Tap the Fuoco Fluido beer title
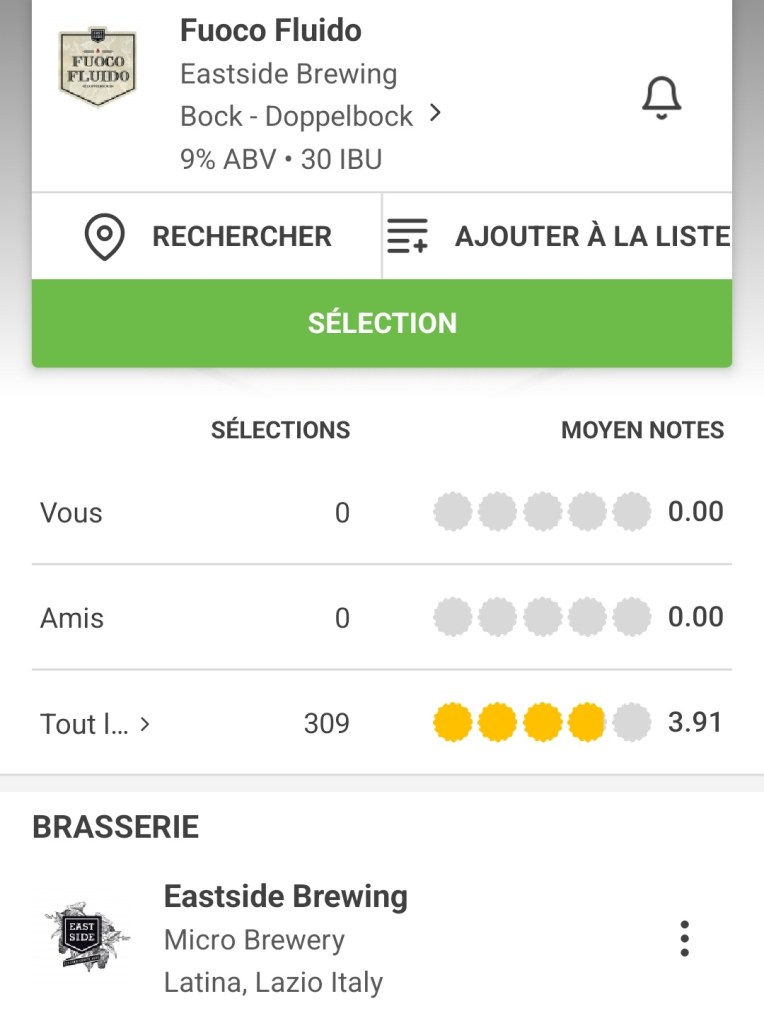Screen dimensions: 764x1023 [270, 31]
